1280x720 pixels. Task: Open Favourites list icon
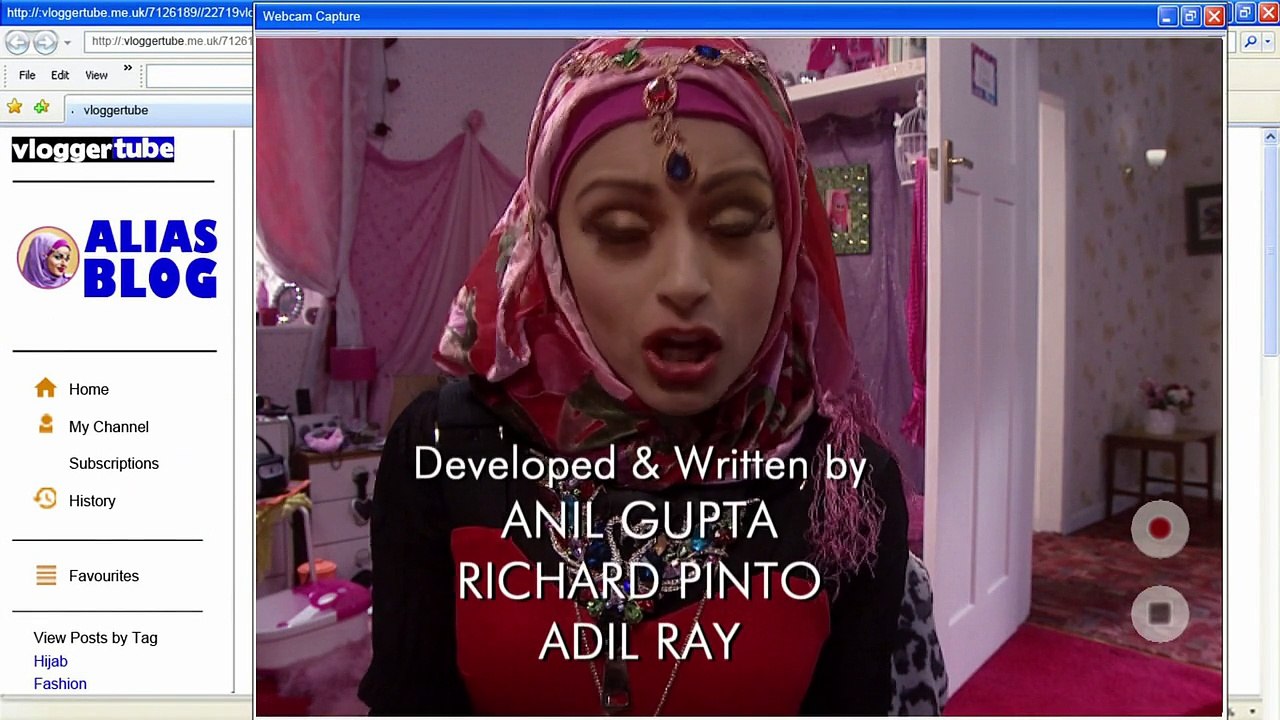point(46,575)
